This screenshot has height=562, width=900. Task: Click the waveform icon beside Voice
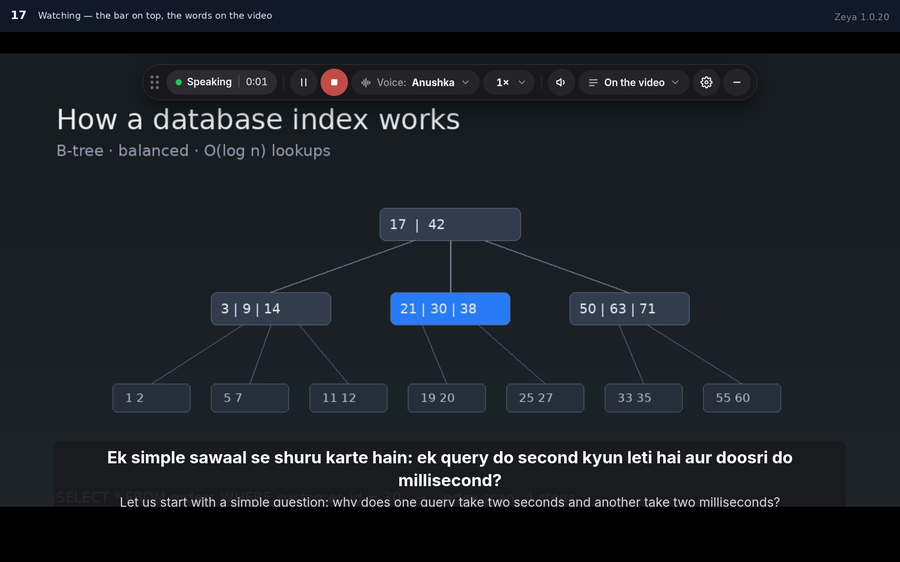[366, 82]
